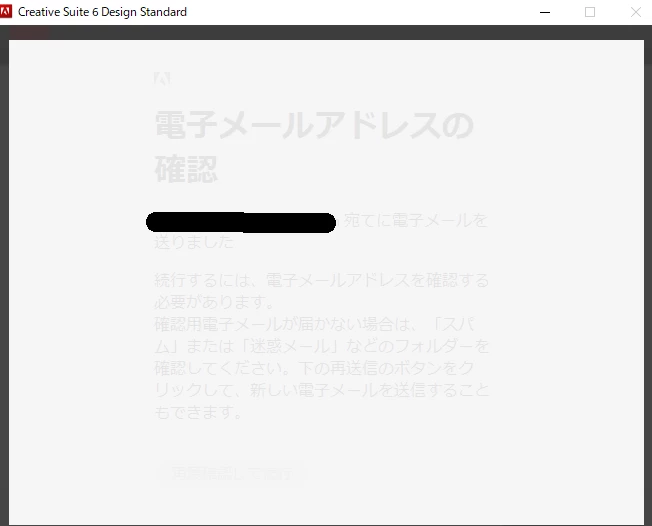Click the heading 電子メールアドレスの確認
The width and height of the screenshot is (652, 526).
pos(314,147)
